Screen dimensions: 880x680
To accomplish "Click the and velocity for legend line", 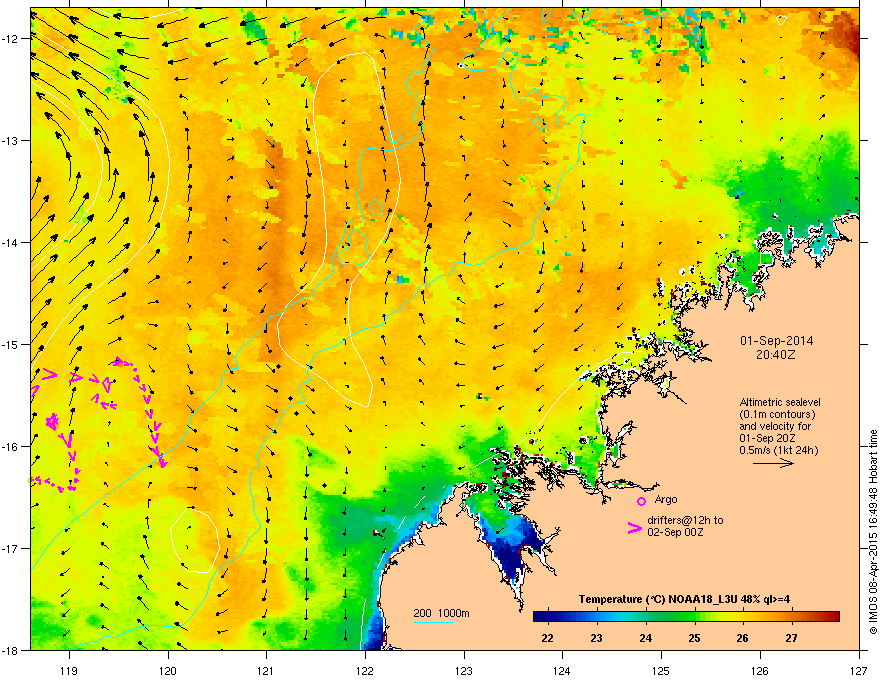I will [774, 426].
